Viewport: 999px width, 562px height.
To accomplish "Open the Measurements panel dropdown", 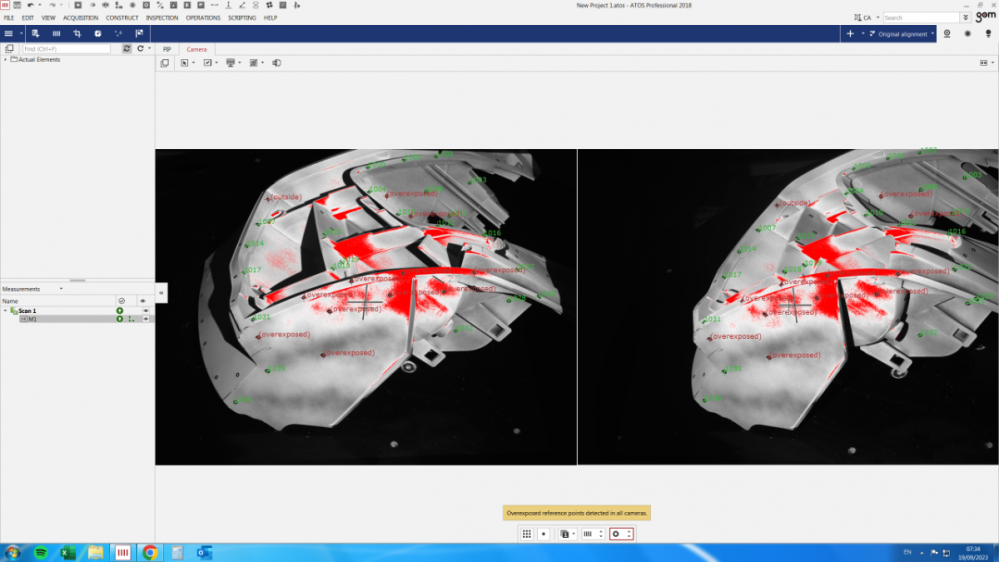I will point(61,289).
